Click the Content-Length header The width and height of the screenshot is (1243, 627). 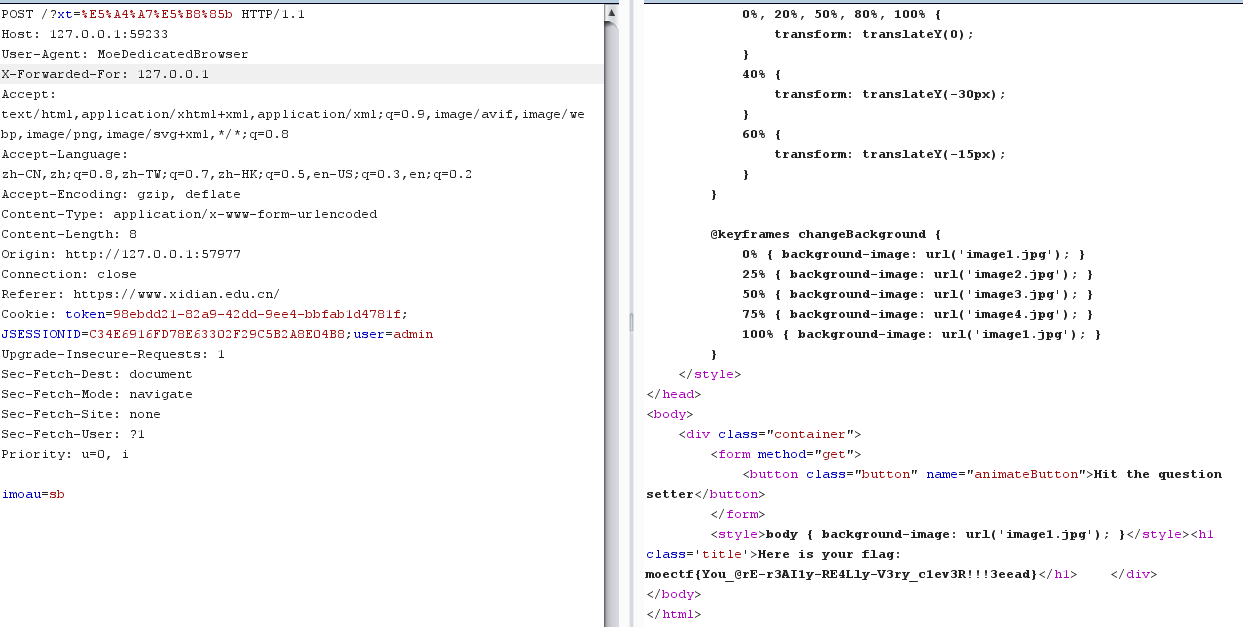(69, 234)
